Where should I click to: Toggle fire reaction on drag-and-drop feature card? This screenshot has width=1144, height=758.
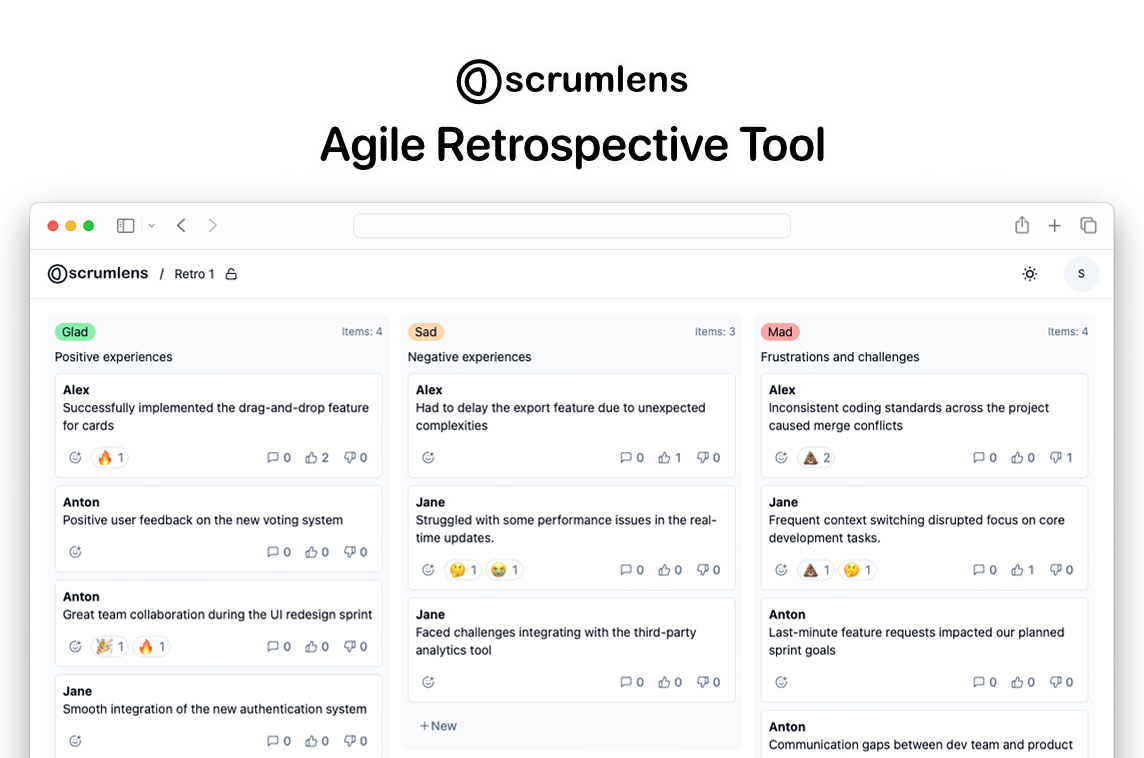click(x=110, y=457)
